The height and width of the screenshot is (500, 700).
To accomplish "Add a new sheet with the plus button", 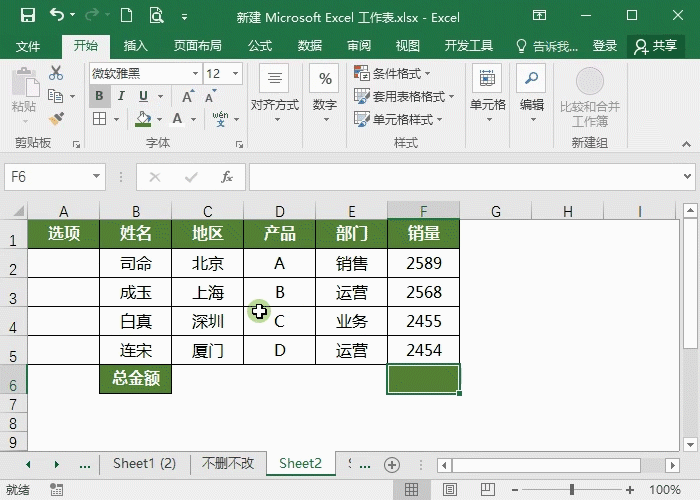I will [392, 465].
